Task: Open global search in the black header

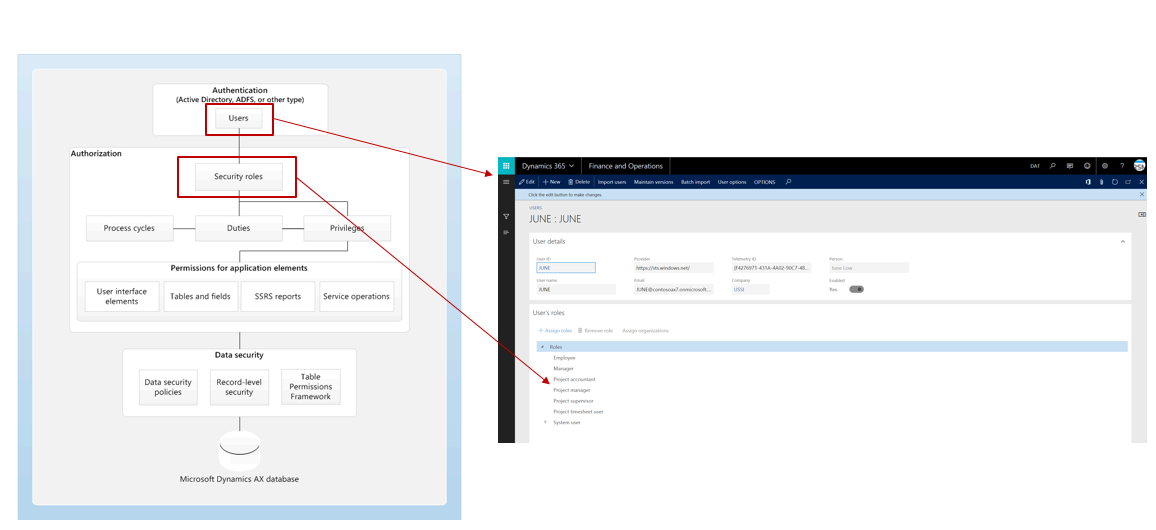Action: pos(1053,166)
